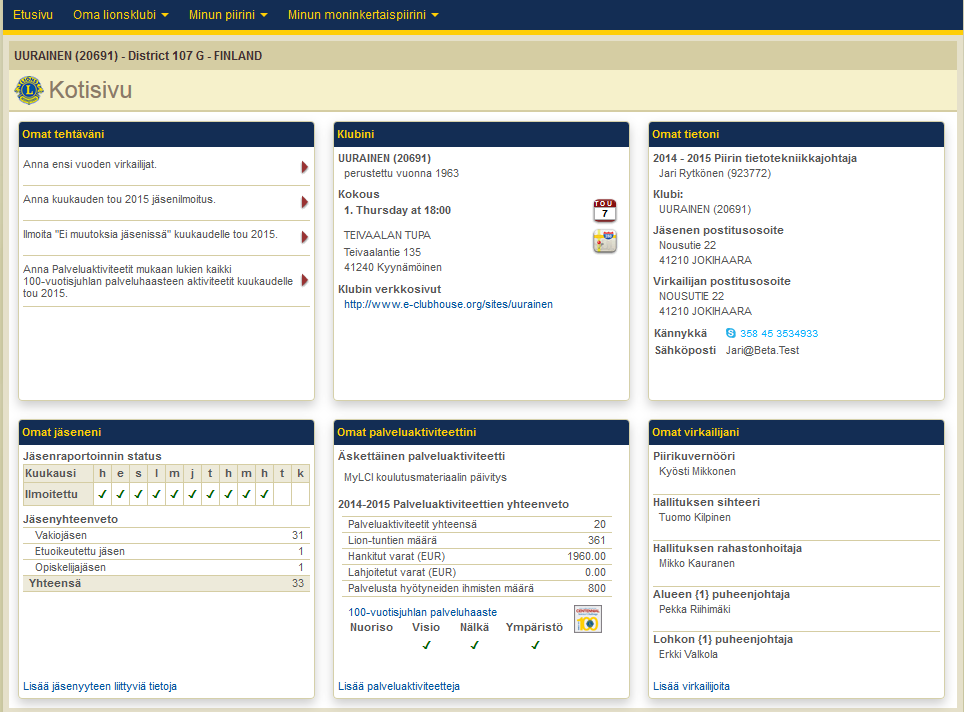964x712 pixels.
Task: Click the Lohkon puheenjohtaja name Erkki Valkola
Action: pos(688,655)
